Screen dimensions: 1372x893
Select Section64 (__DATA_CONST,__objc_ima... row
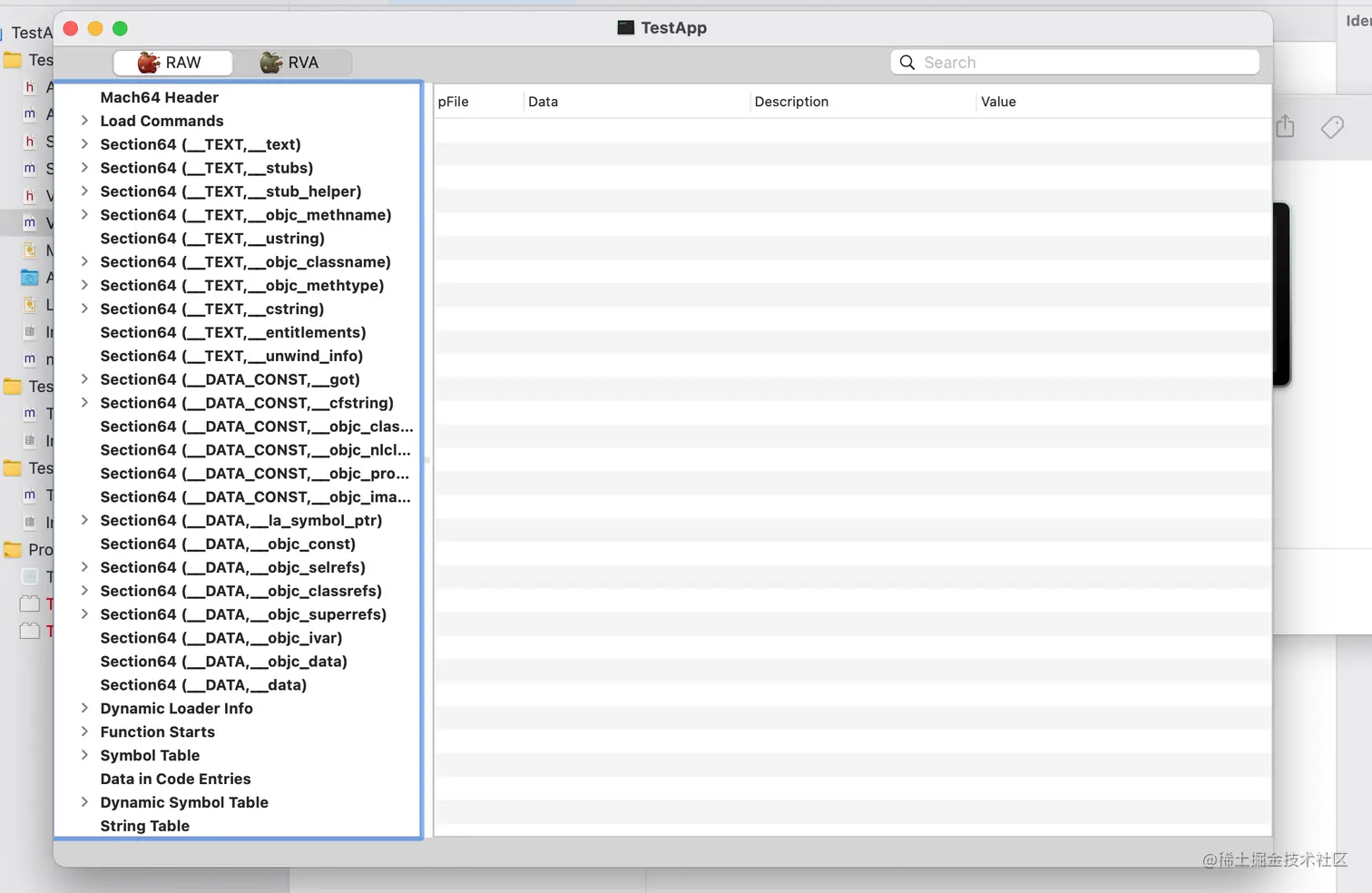(x=238, y=497)
